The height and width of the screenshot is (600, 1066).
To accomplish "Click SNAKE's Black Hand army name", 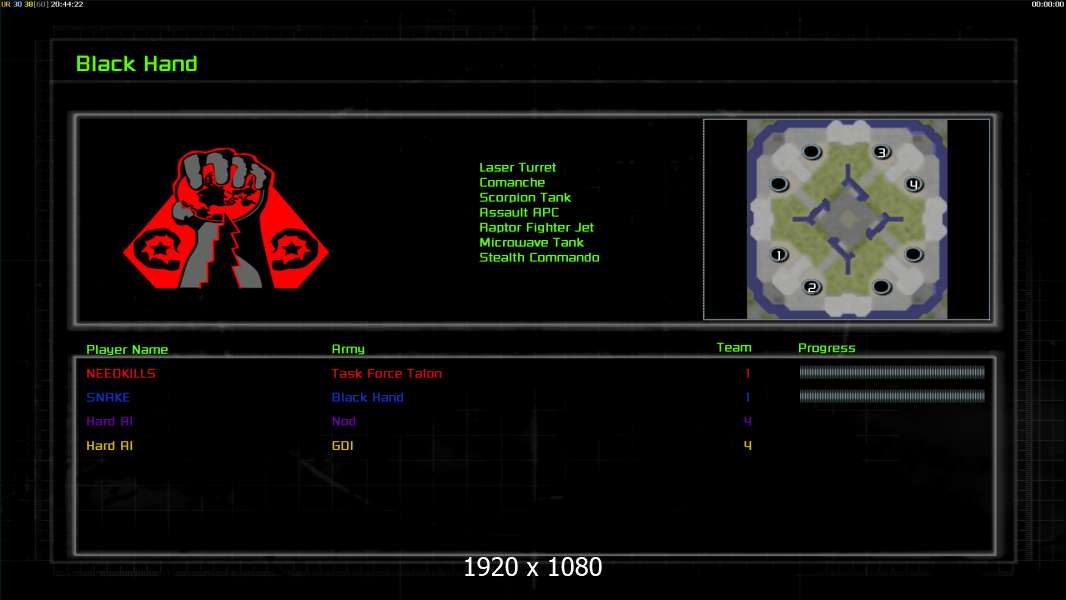I will coord(368,397).
